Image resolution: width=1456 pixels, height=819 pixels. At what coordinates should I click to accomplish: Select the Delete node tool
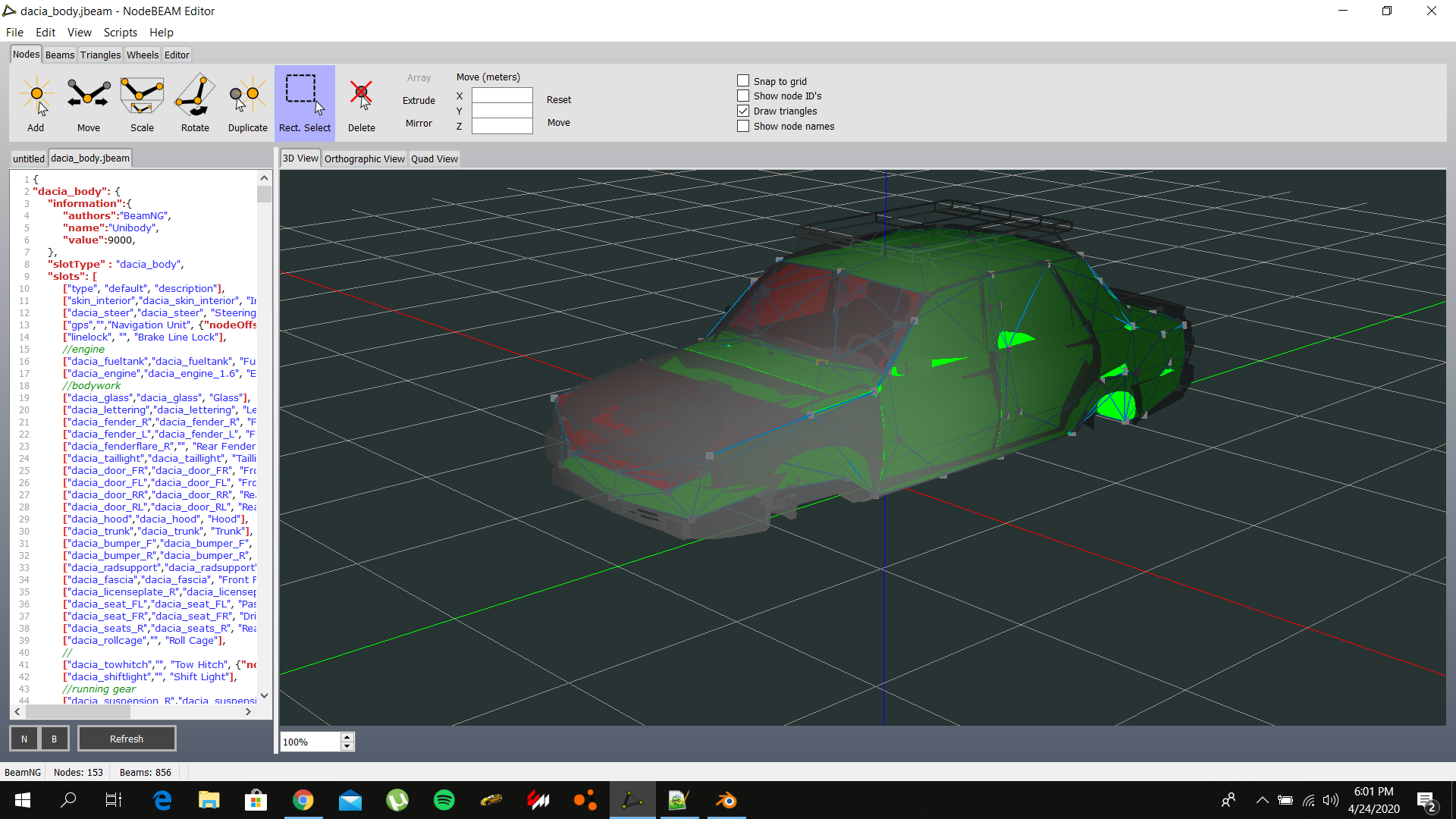(x=362, y=104)
